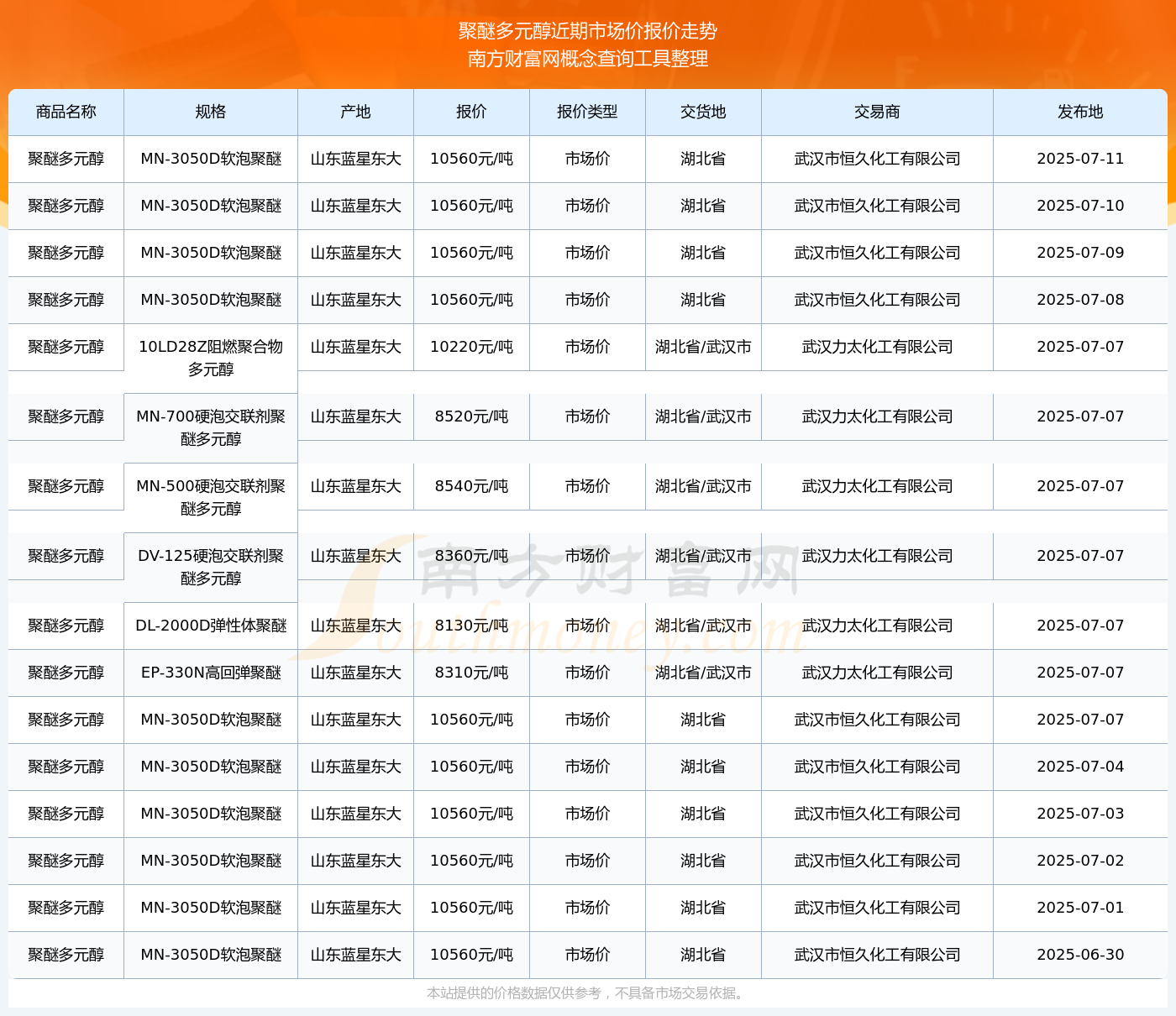Screen dimensions: 1176x1016
Task: Select the 商品名称 column header
Action: [x=66, y=112]
